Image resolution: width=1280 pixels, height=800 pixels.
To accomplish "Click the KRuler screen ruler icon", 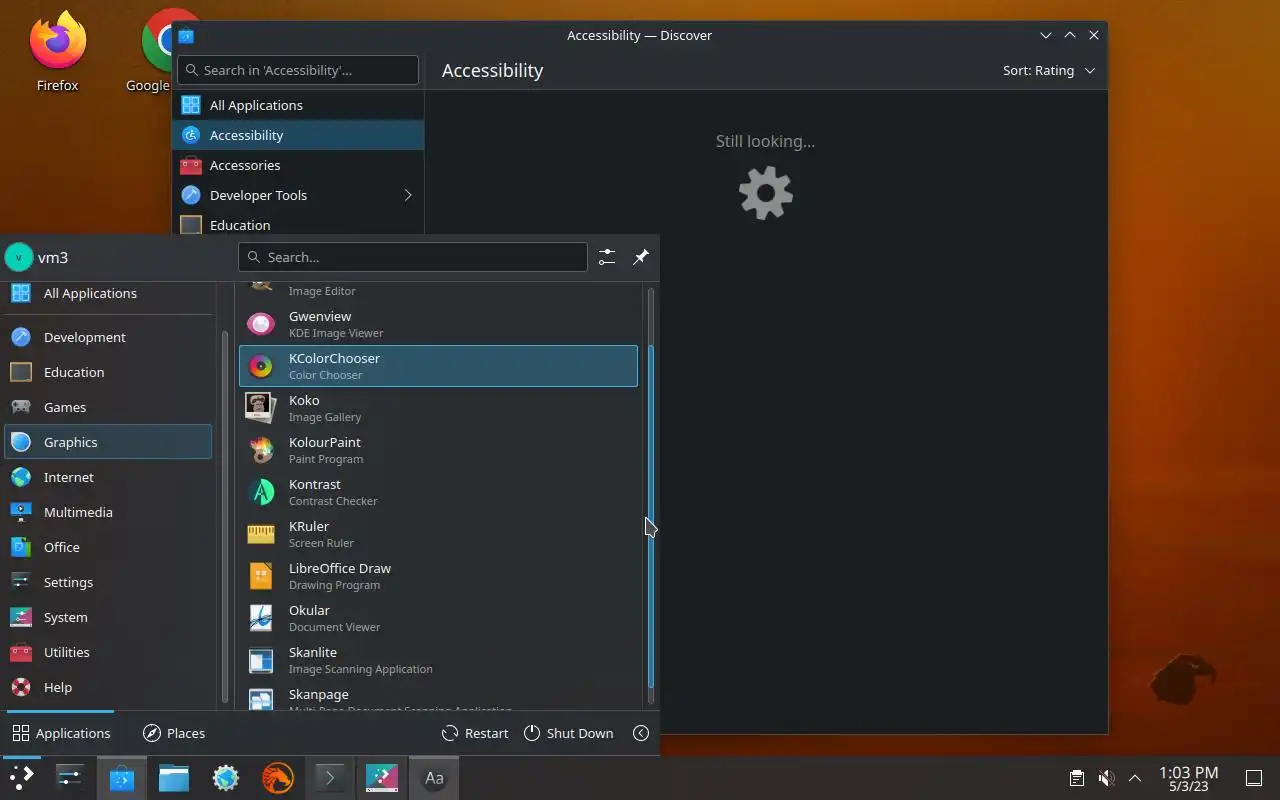I will point(261,534).
